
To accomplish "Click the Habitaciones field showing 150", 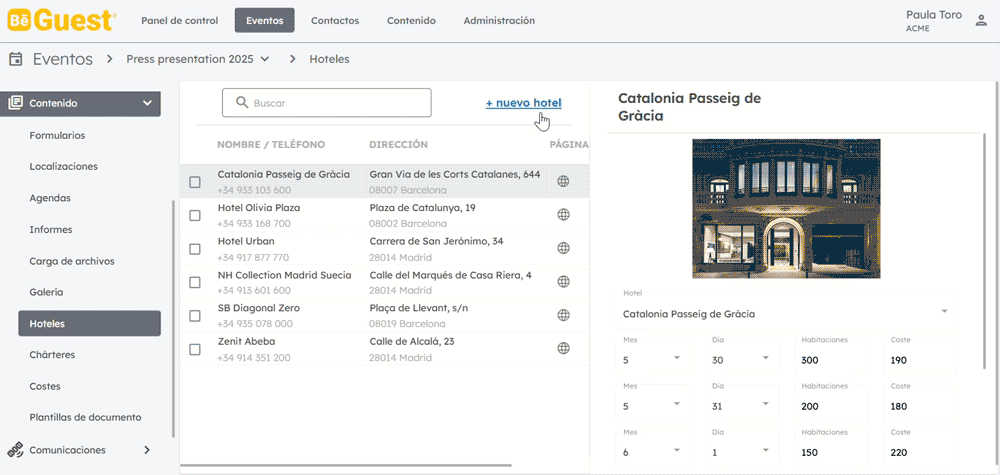I will coord(832,449).
